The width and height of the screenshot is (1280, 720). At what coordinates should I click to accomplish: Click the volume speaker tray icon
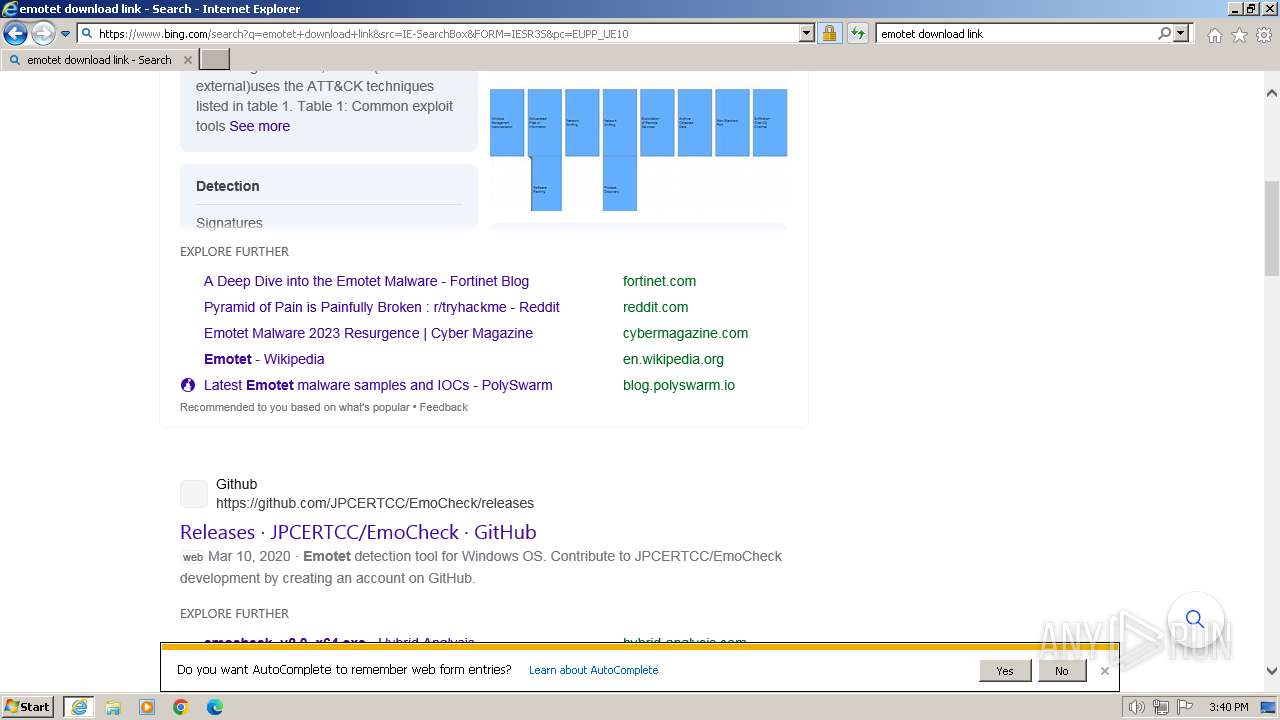point(1137,707)
